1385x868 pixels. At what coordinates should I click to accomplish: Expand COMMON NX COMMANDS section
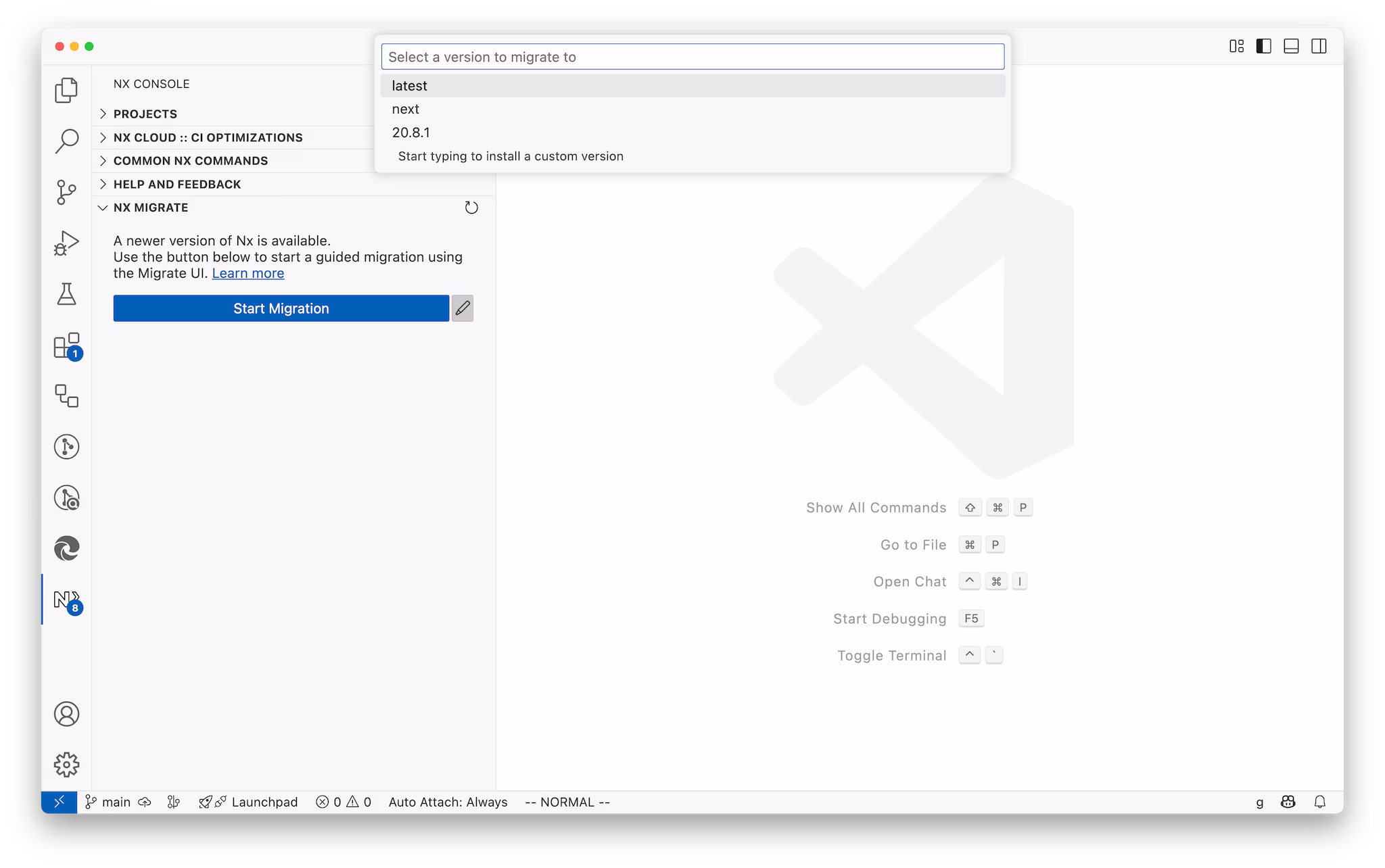[190, 160]
